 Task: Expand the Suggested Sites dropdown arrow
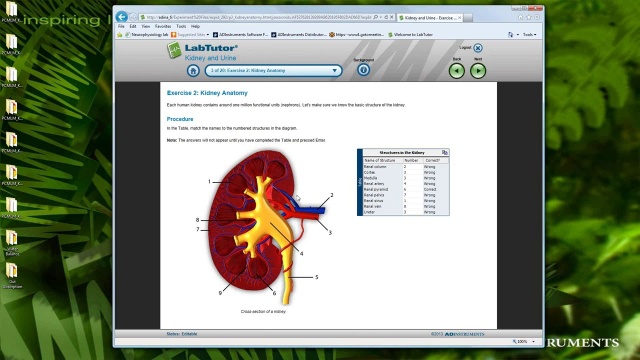208,35
